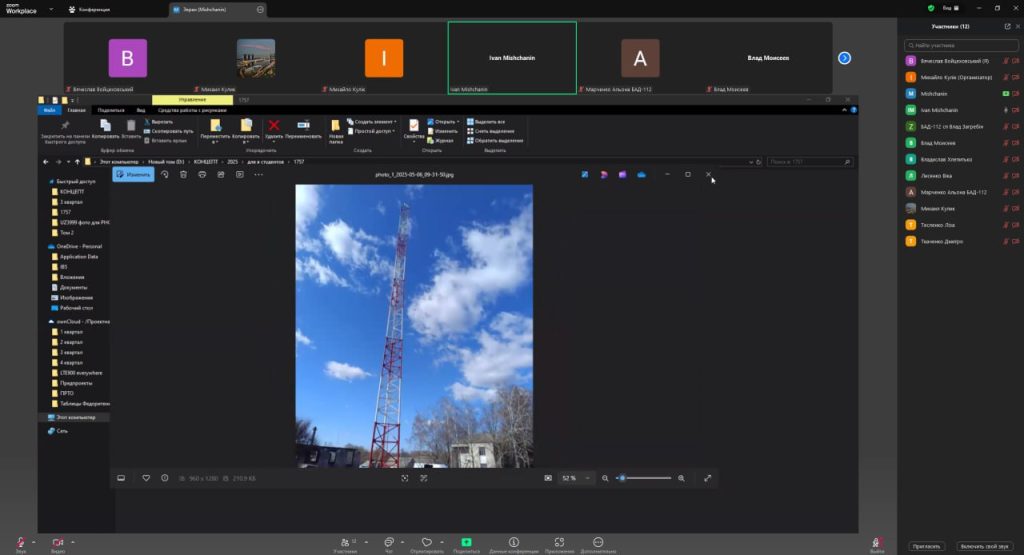Click the right arrow to show more video tiles
1024x555 pixels.
pyautogui.click(x=844, y=58)
